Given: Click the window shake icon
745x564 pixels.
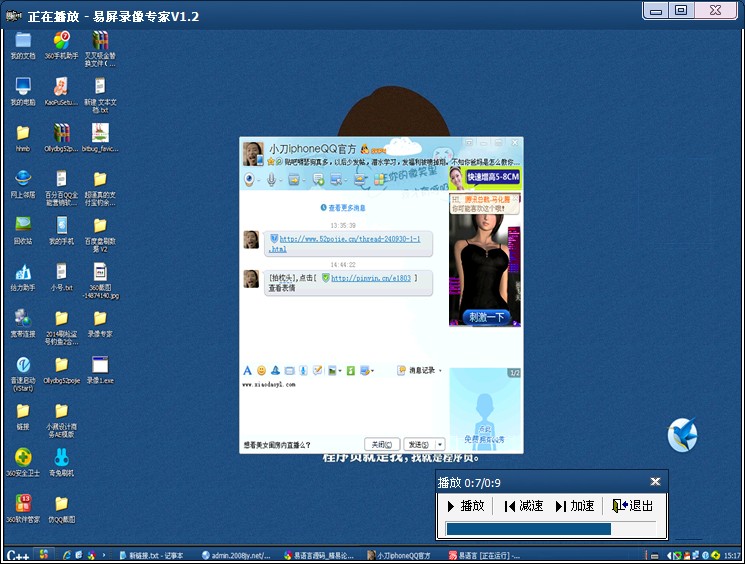Looking at the screenshot, I should coord(289,371).
